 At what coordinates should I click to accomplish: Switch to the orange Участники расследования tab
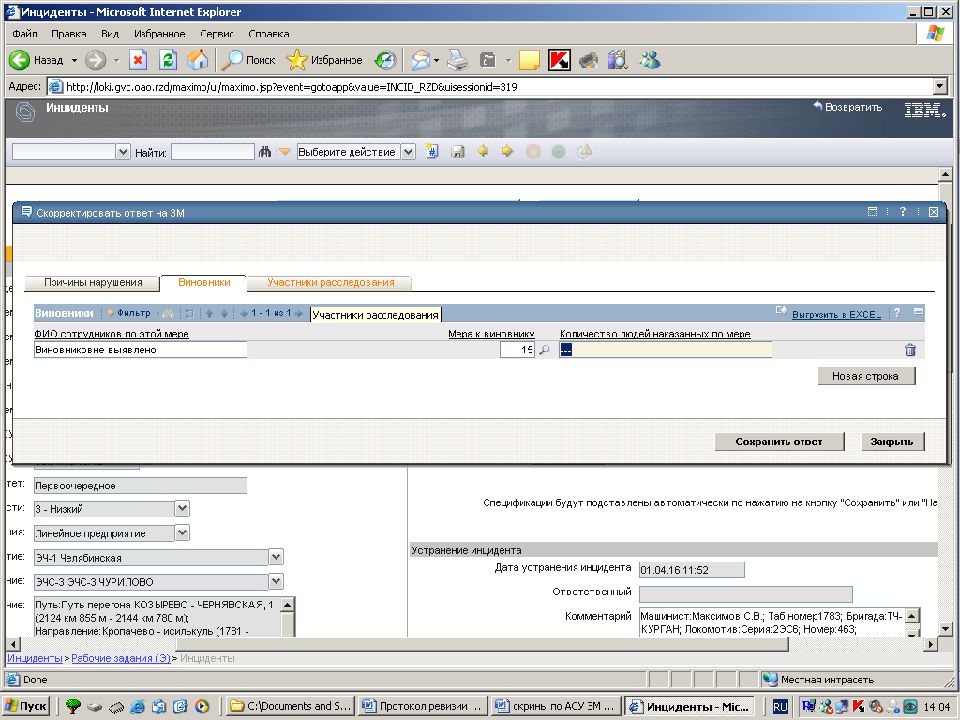click(331, 282)
